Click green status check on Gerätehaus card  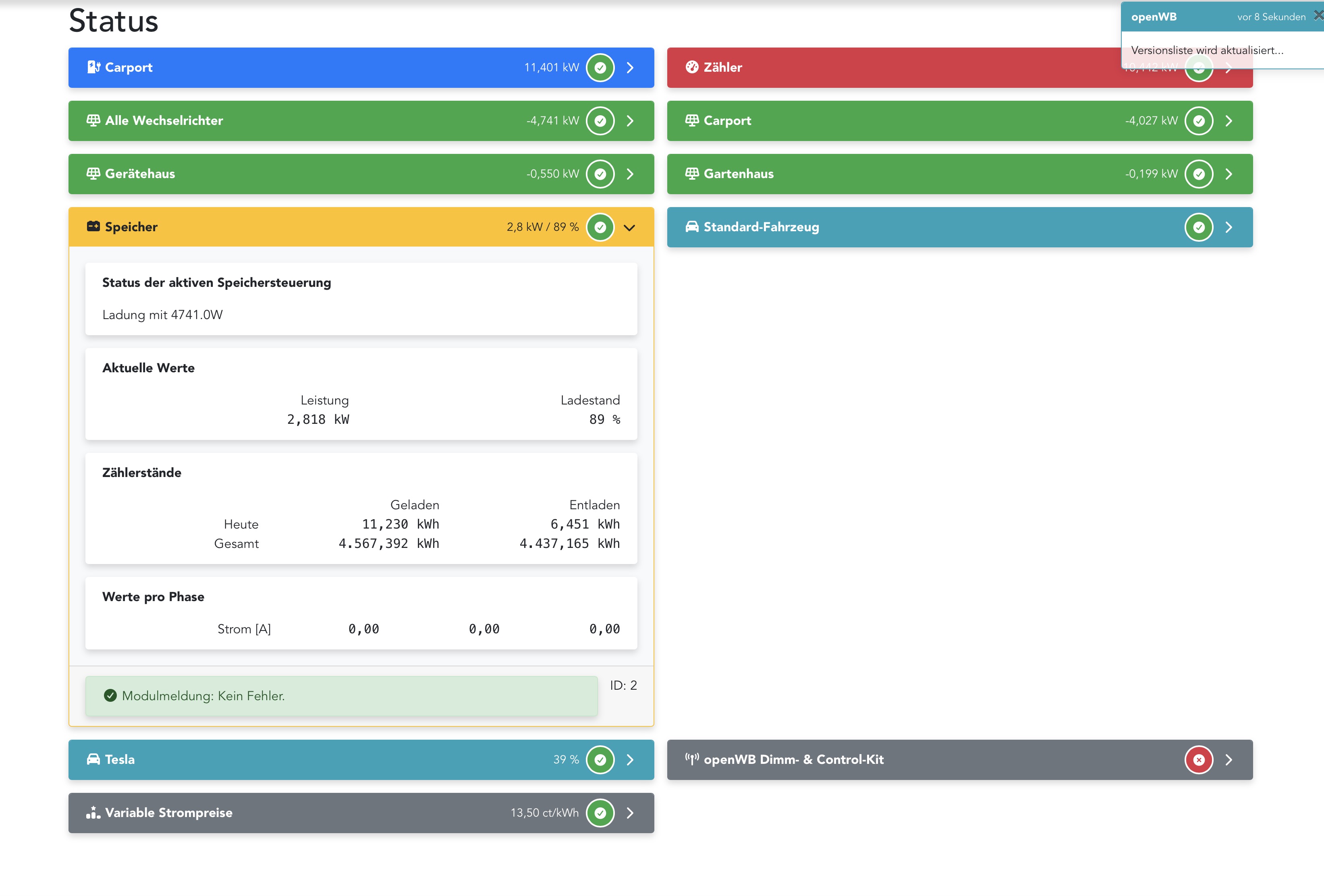600,174
